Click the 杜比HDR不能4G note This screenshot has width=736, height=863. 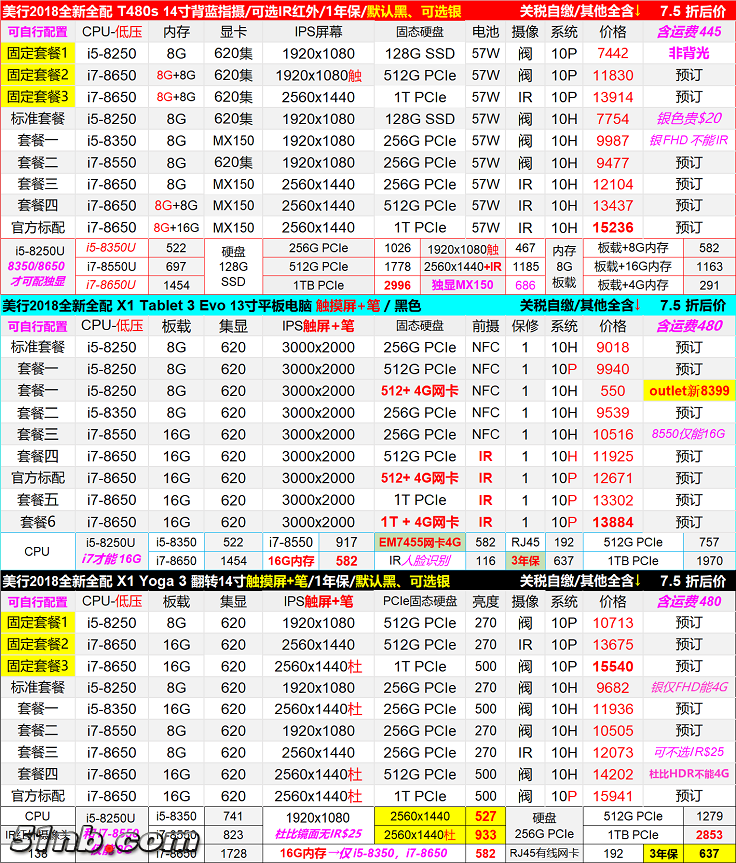(688, 775)
